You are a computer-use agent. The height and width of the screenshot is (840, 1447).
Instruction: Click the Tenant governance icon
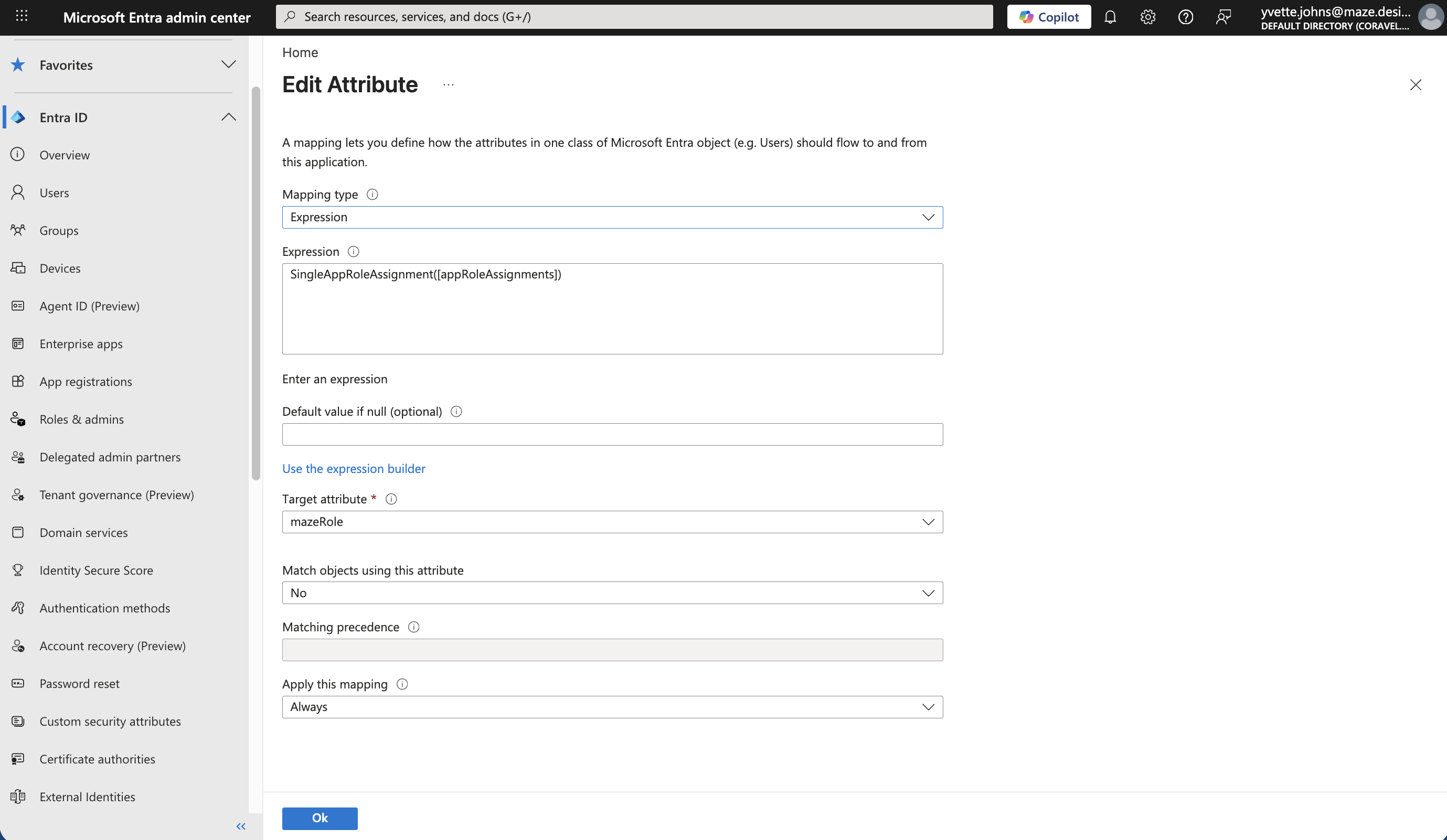18,494
